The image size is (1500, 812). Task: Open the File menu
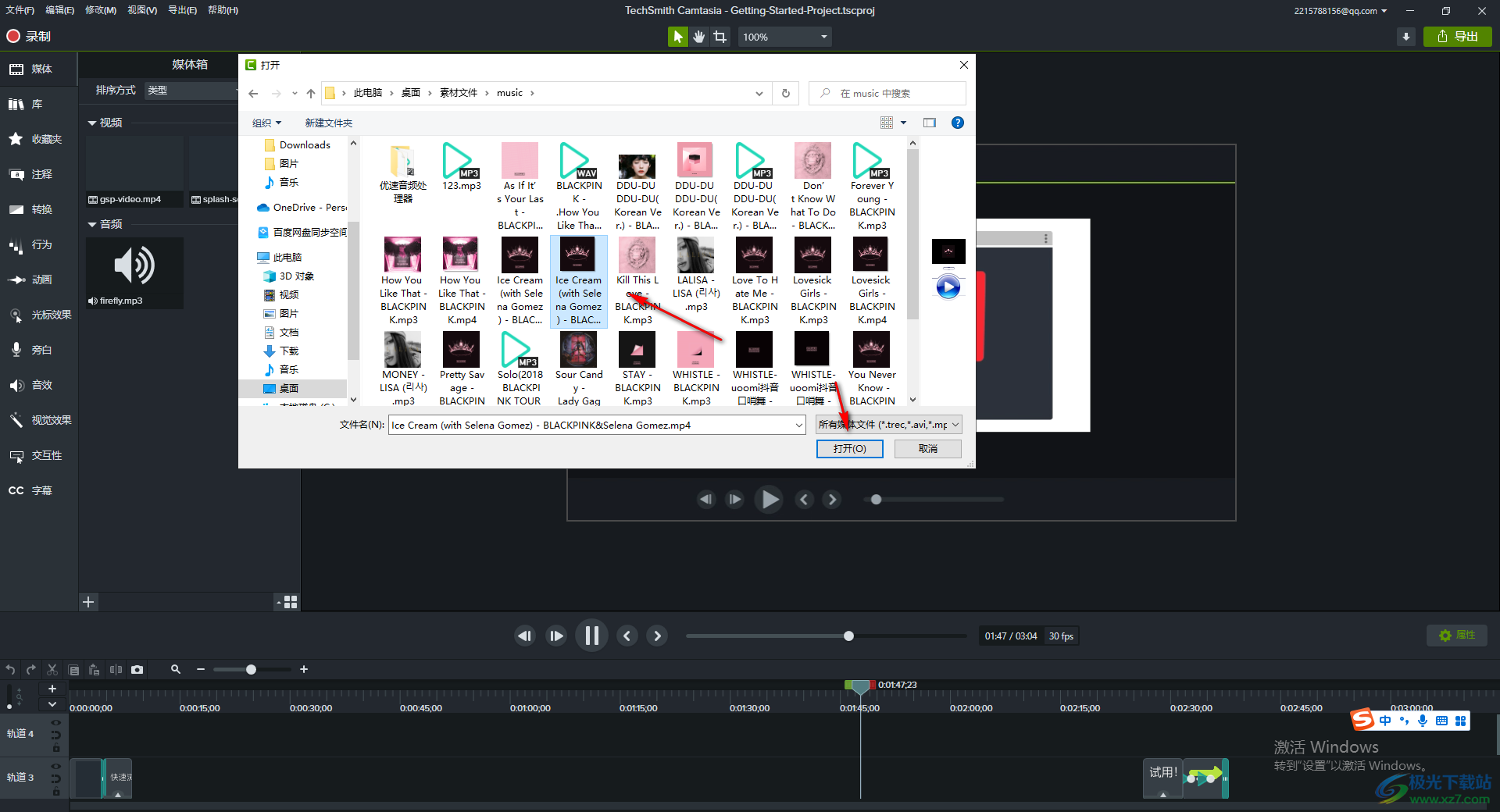click(x=20, y=10)
